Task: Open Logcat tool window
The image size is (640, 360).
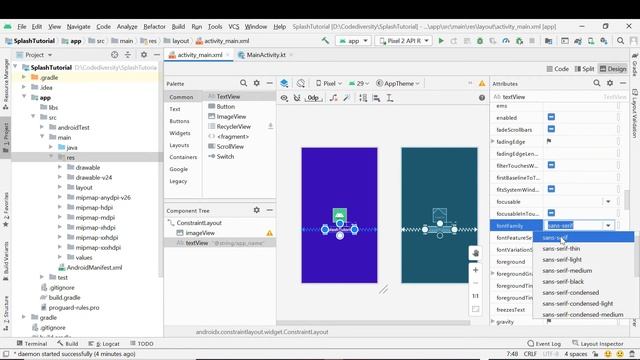Action: coord(104,344)
